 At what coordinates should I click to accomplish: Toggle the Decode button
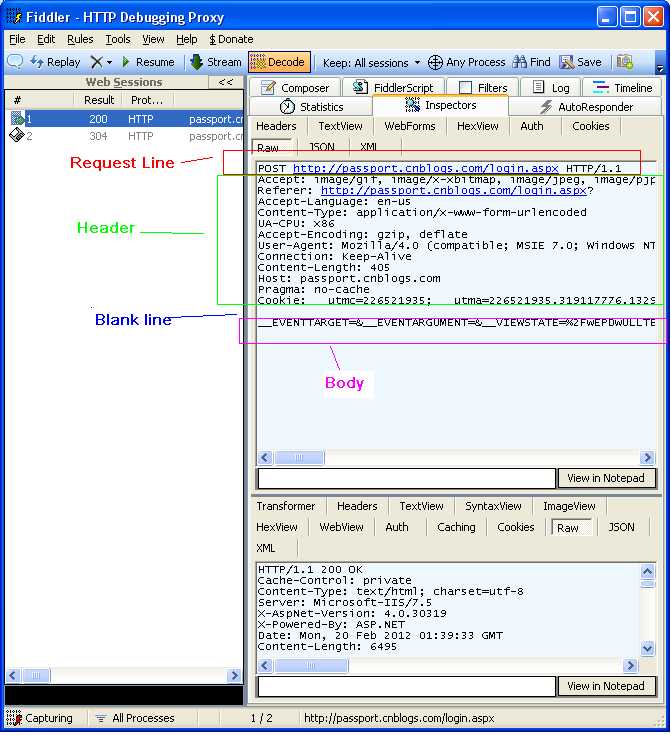coord(279,62)
